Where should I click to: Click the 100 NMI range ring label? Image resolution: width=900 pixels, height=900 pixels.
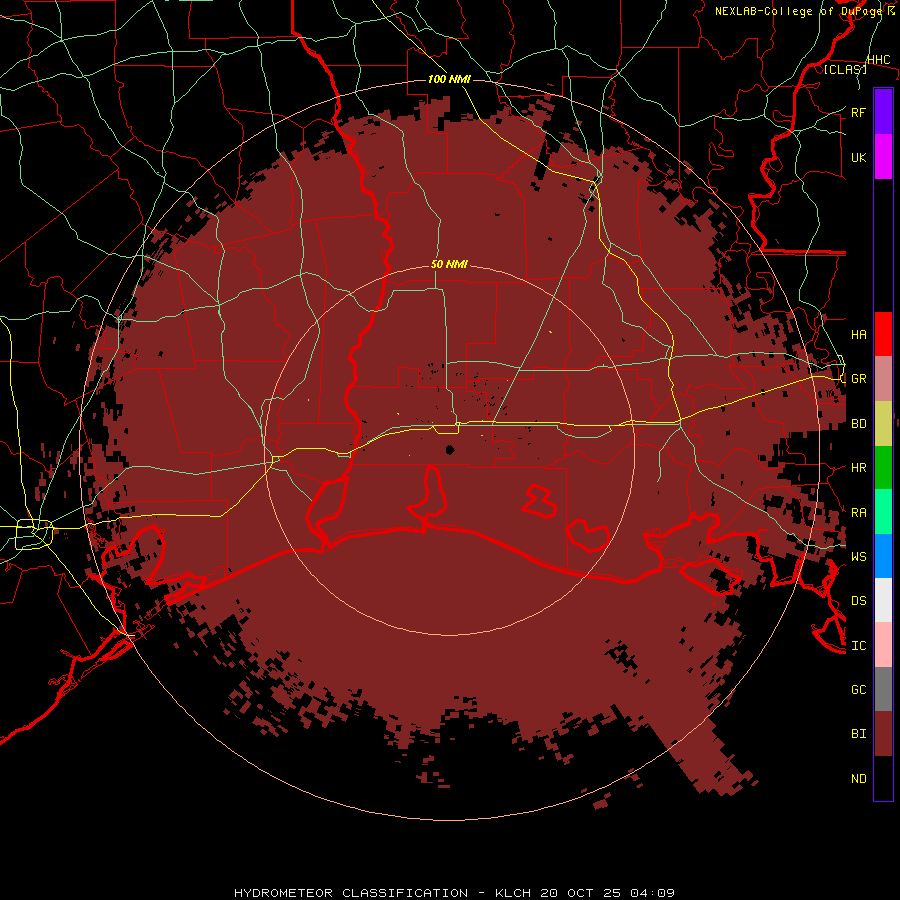pyautogui.click(x=449, y=79)
